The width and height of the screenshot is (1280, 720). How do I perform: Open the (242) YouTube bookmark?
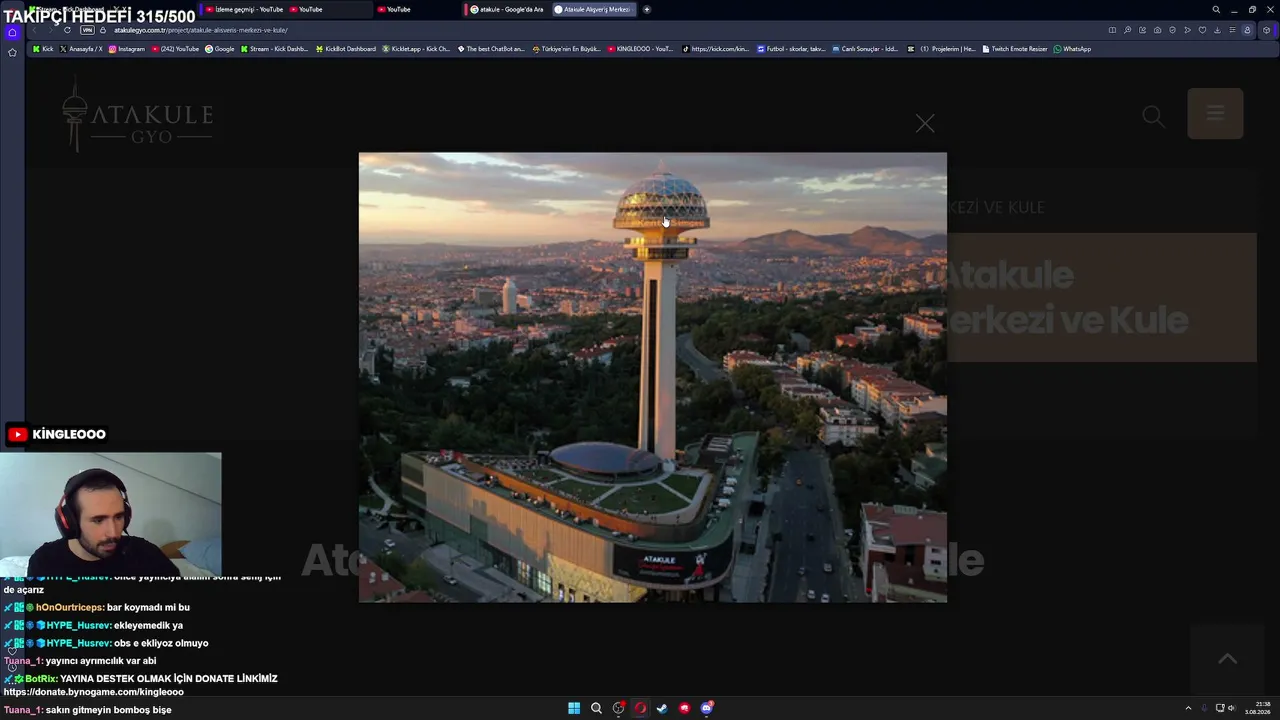click(175, 49)
